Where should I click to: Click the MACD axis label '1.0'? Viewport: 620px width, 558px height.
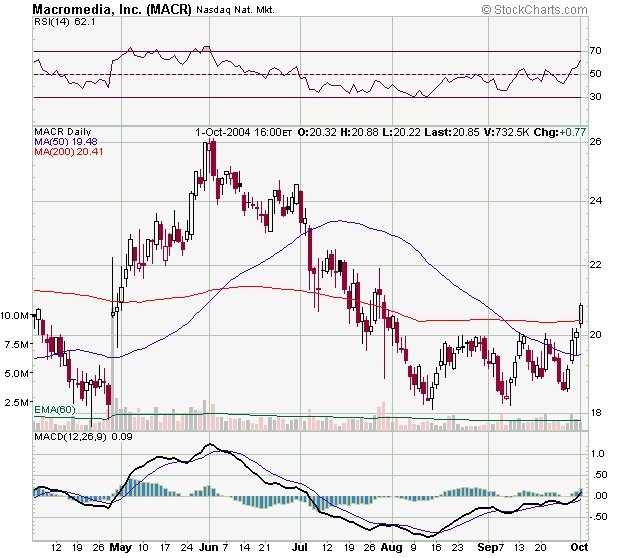pos(597,454)
